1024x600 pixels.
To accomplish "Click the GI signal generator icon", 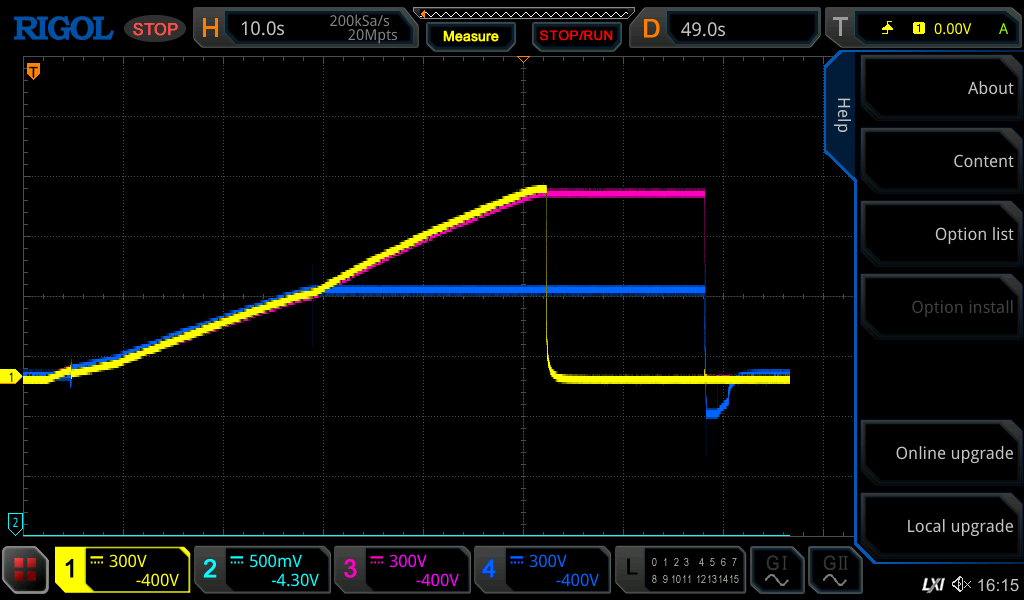I will (x=776, y=570).
